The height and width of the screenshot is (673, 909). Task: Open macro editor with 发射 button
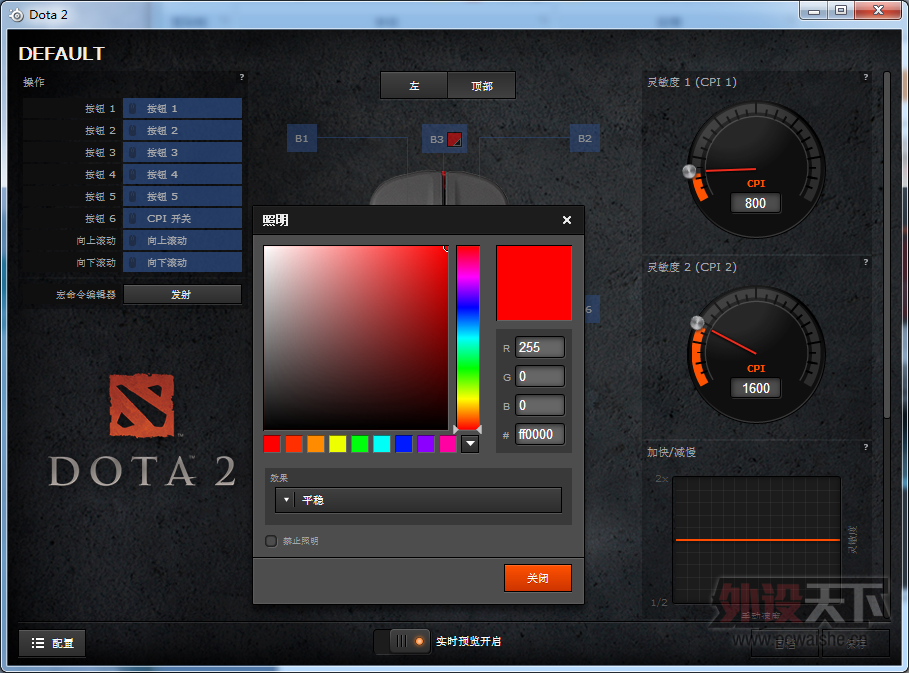(182, 294)
